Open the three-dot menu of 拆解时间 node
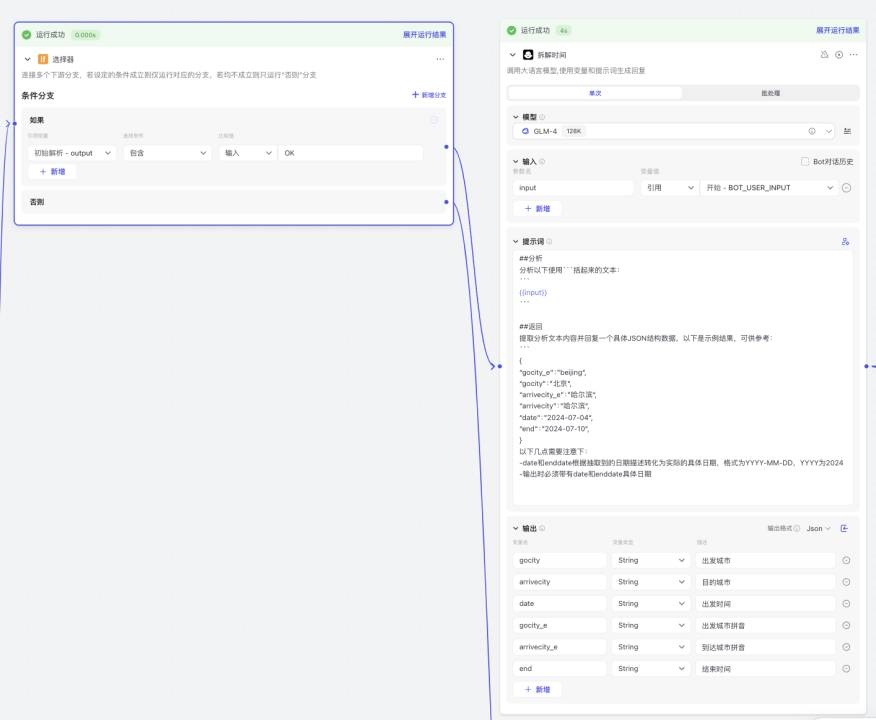This screenshot has width=876, height=720. pos(853,54)
